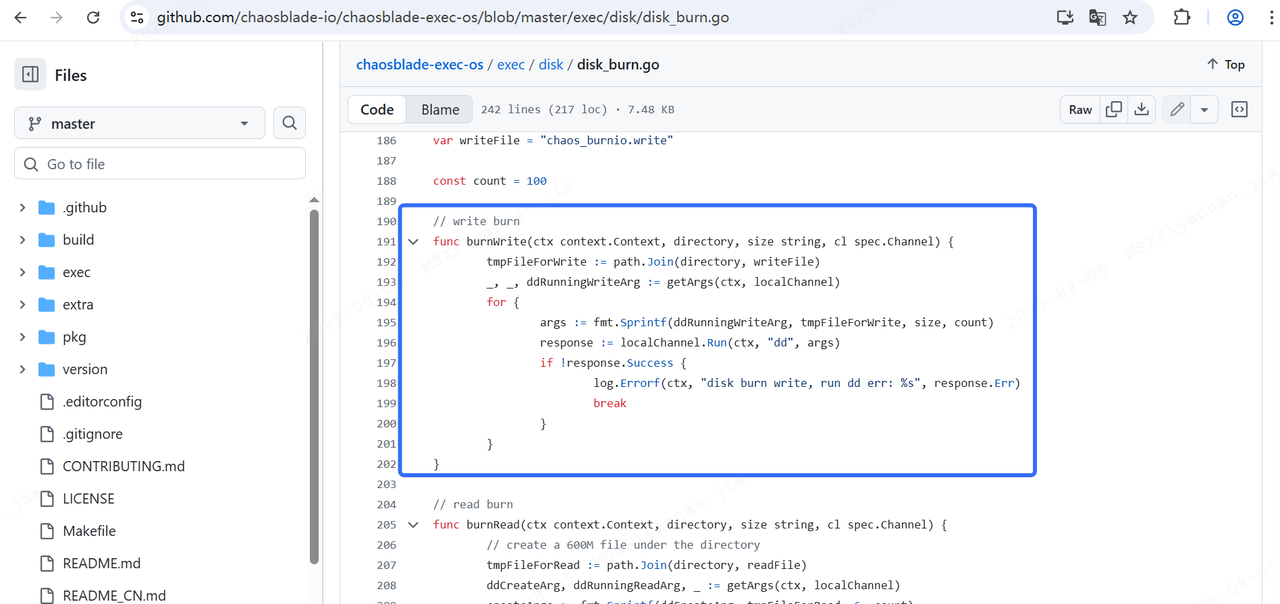Open Makefile in file tree

[x=89, y=531]
